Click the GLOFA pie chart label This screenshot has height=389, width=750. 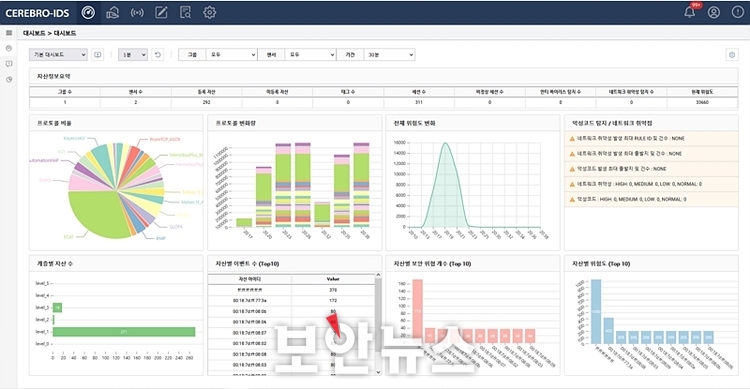176,227
